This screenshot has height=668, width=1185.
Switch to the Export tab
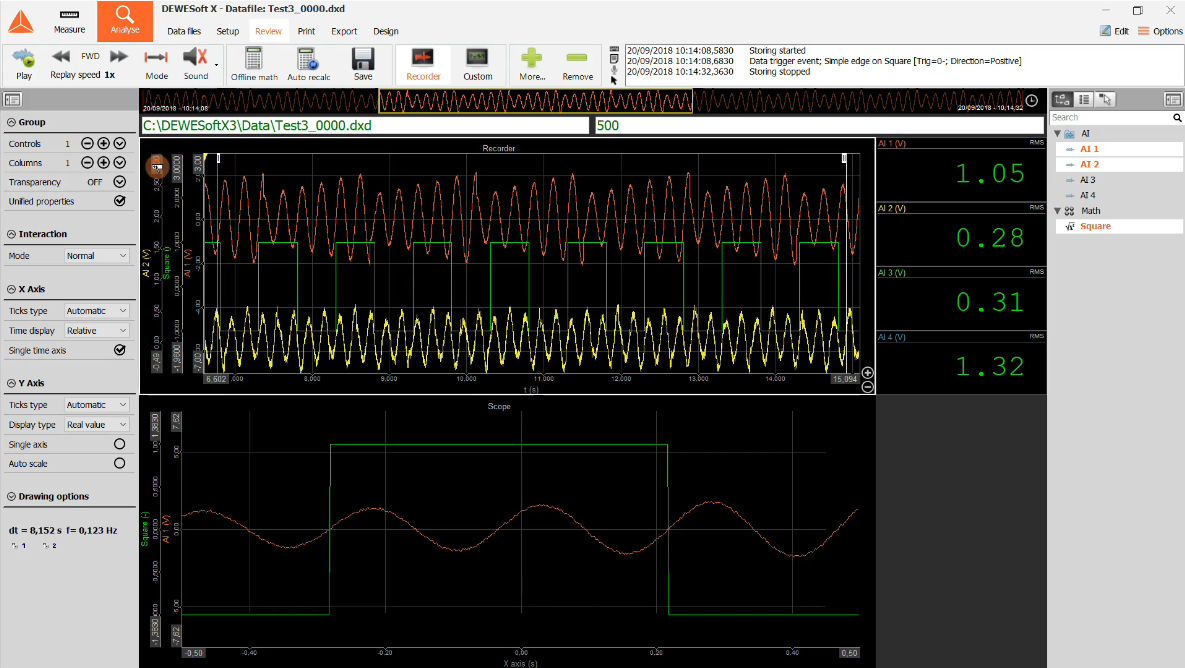click(x=343, y=31)
